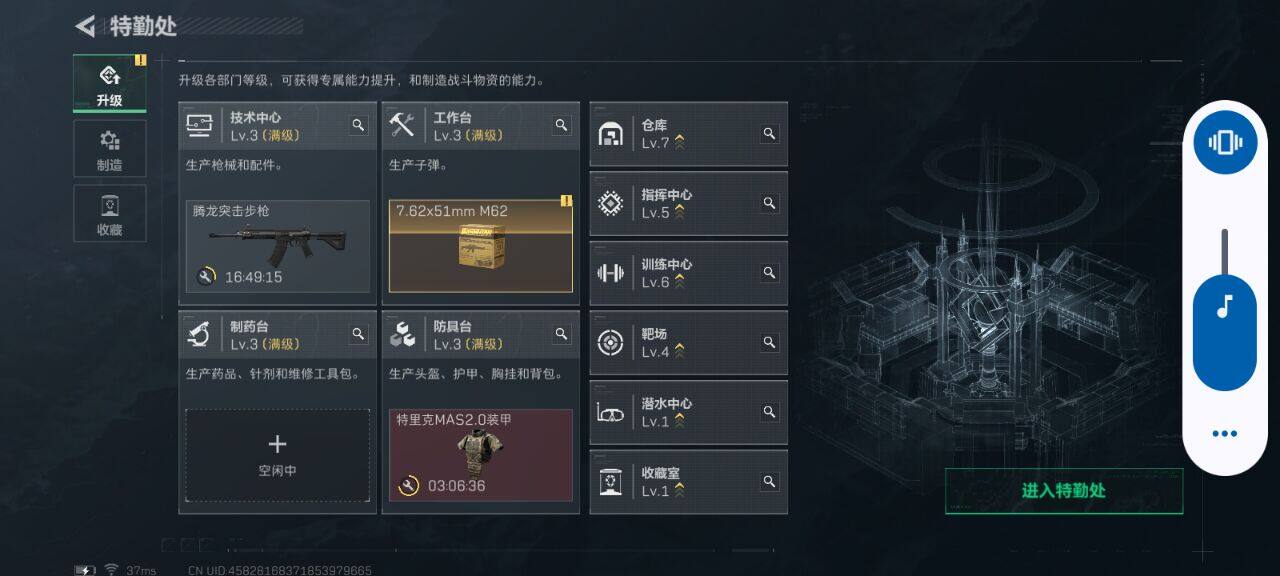Toggle the media music note button
This screenshot has width=1280, height=576.
(1225, 305)
